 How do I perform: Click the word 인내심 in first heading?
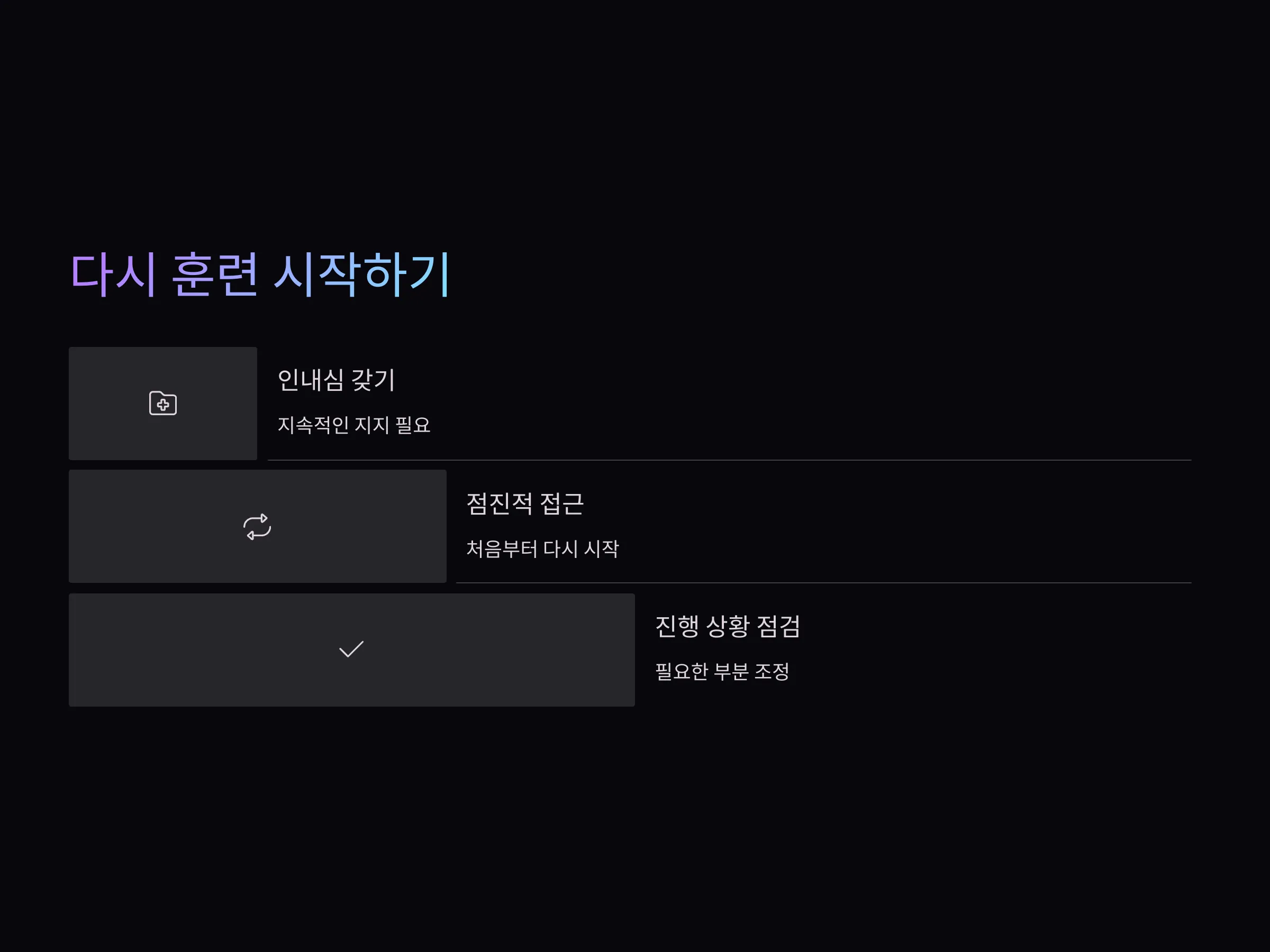(x=311, y=380)
